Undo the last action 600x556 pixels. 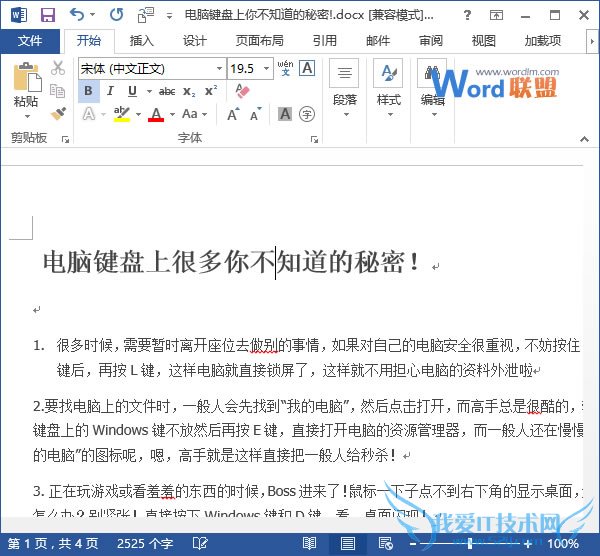point(77,15)
